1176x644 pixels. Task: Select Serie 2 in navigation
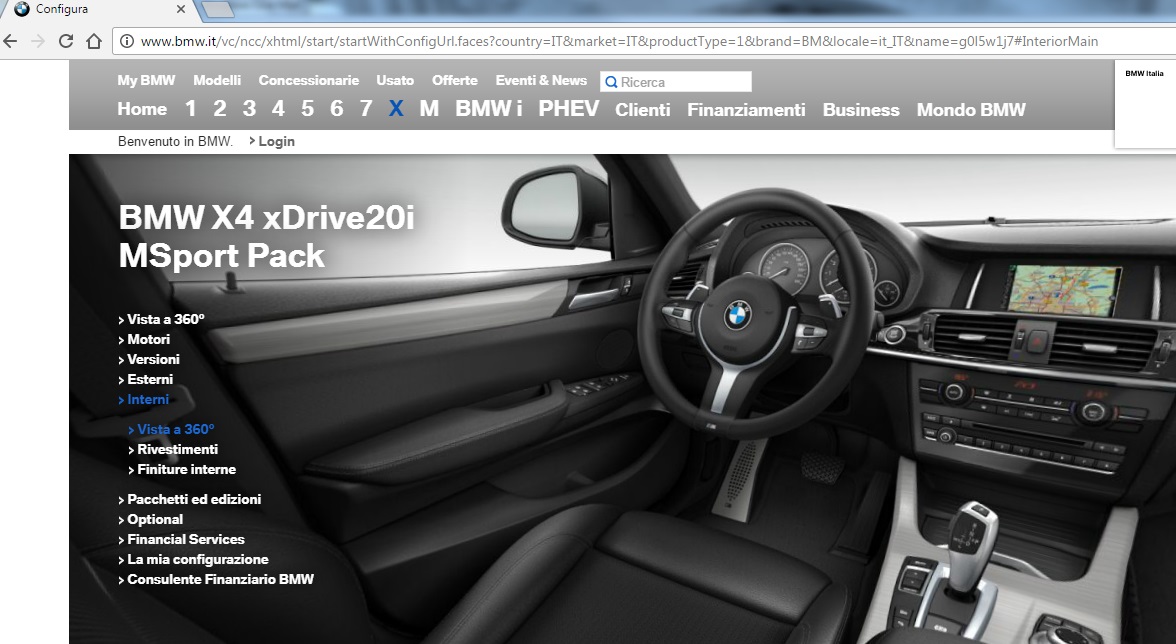(220, 109)
